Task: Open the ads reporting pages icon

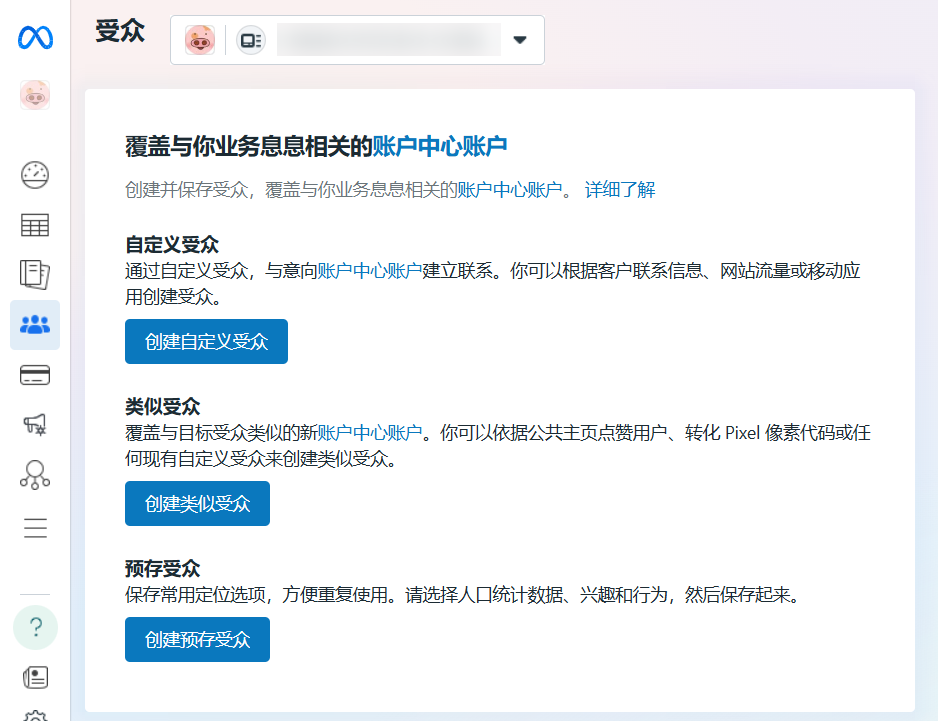Action: [x=35, y=274]
